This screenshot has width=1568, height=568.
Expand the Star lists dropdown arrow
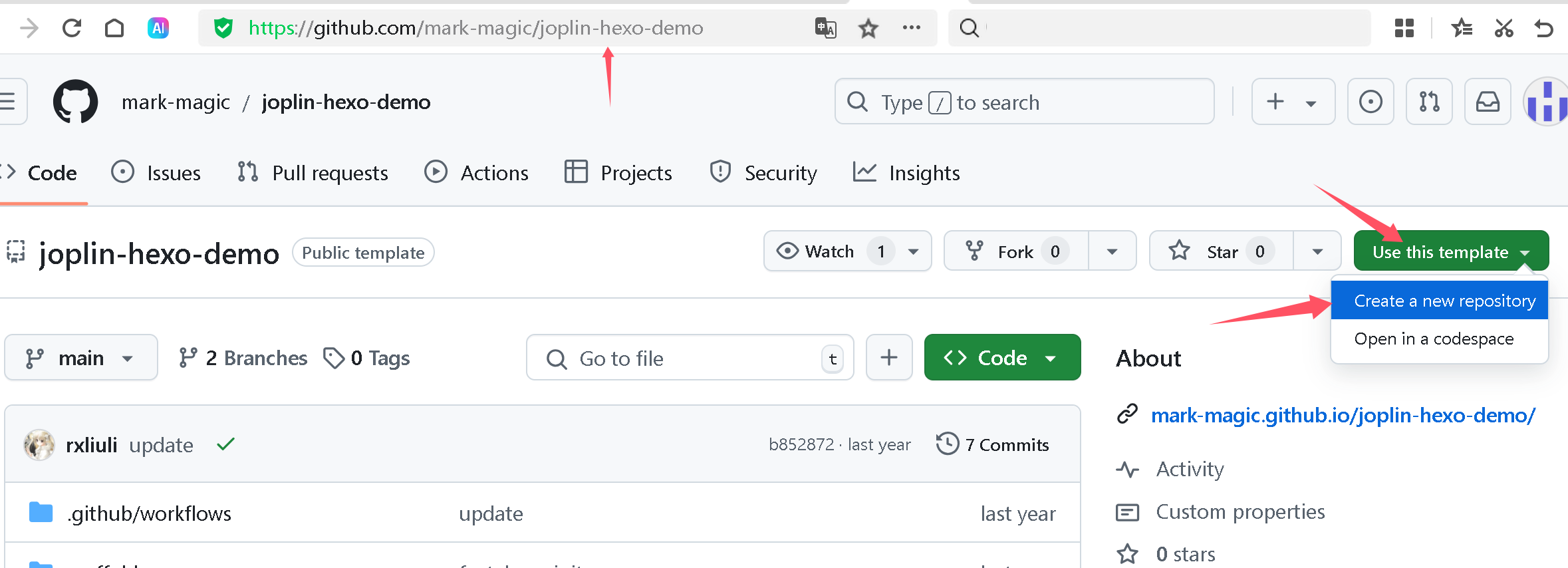click(1317, 251)
